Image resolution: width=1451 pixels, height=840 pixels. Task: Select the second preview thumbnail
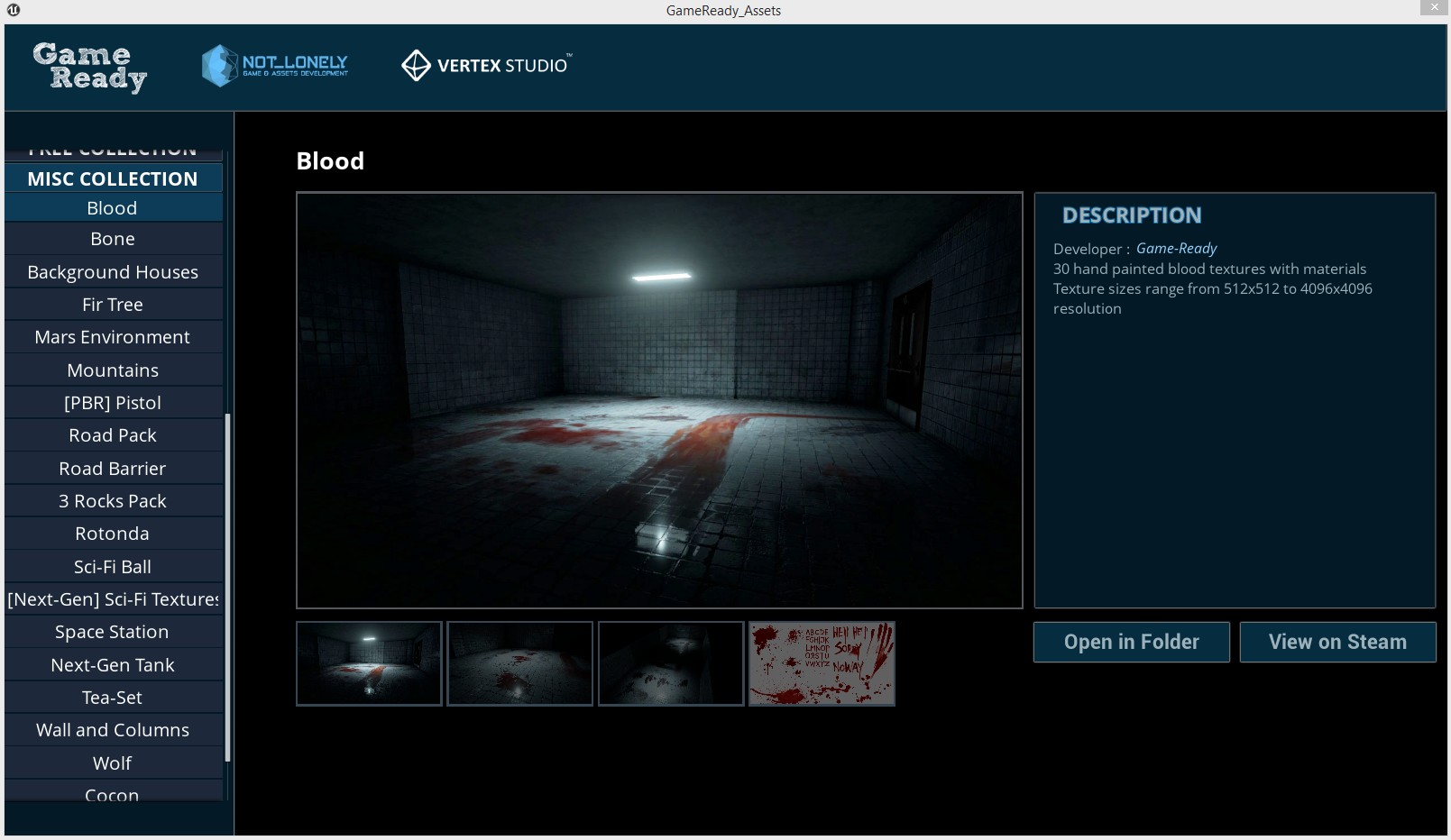(x=519, y=663)
